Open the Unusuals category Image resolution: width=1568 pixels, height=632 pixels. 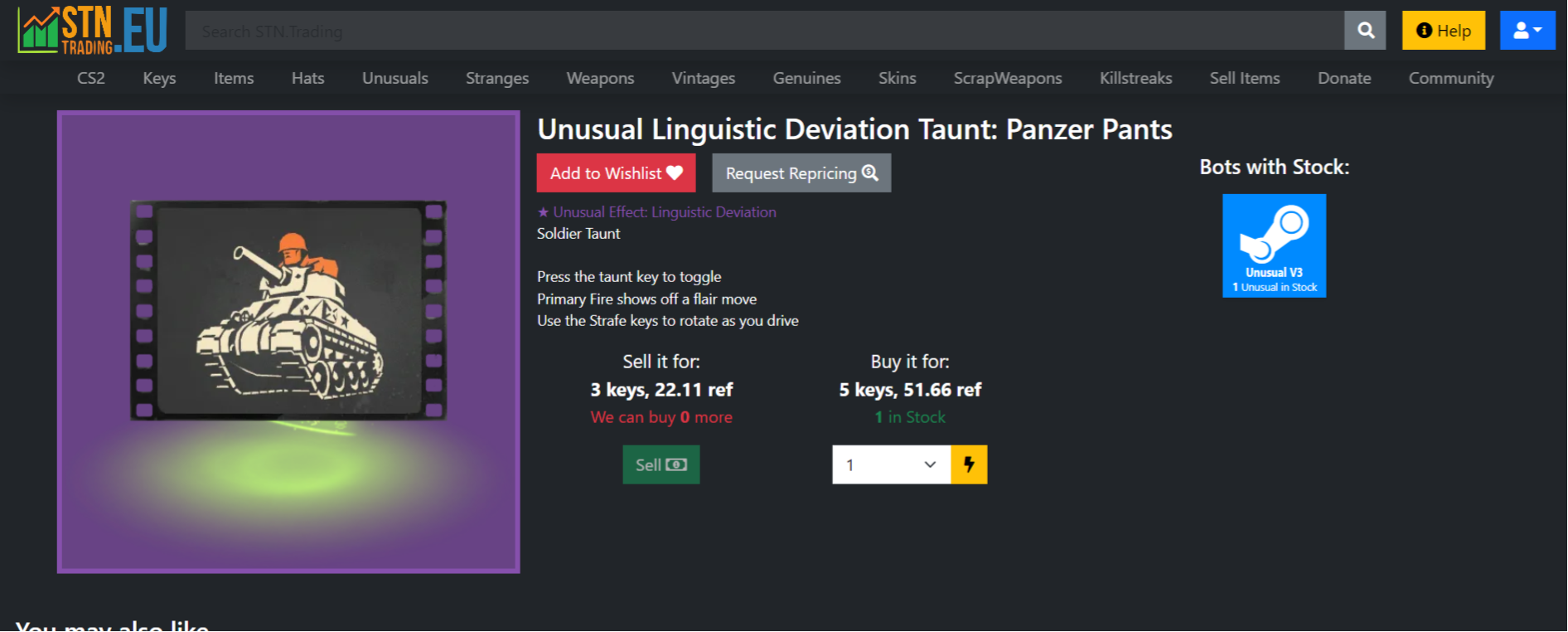(395, 78)
